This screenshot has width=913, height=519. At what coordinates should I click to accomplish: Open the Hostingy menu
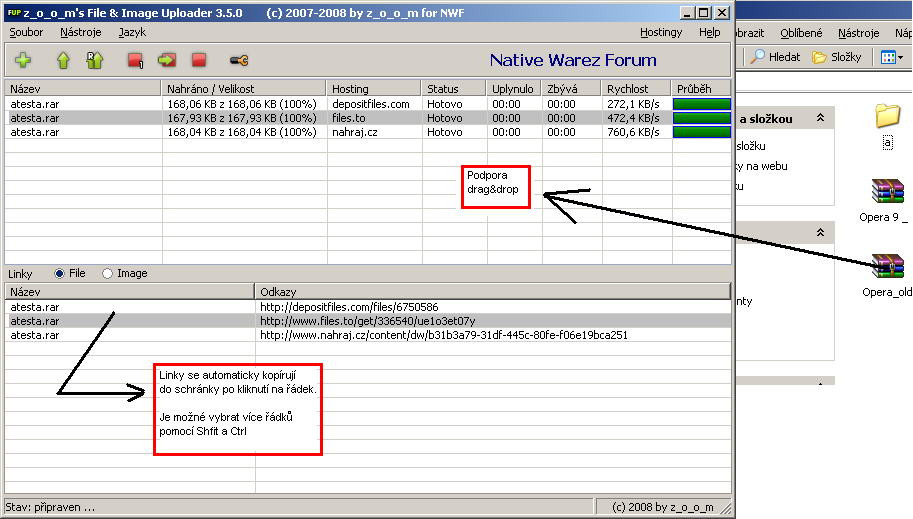[x=661, y=32]
